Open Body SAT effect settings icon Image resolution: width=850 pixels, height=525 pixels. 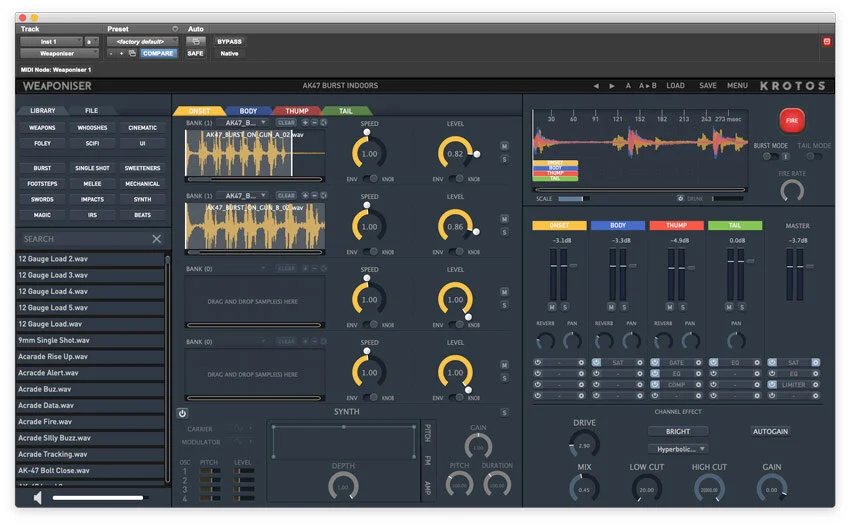click(x=640, y=362)
